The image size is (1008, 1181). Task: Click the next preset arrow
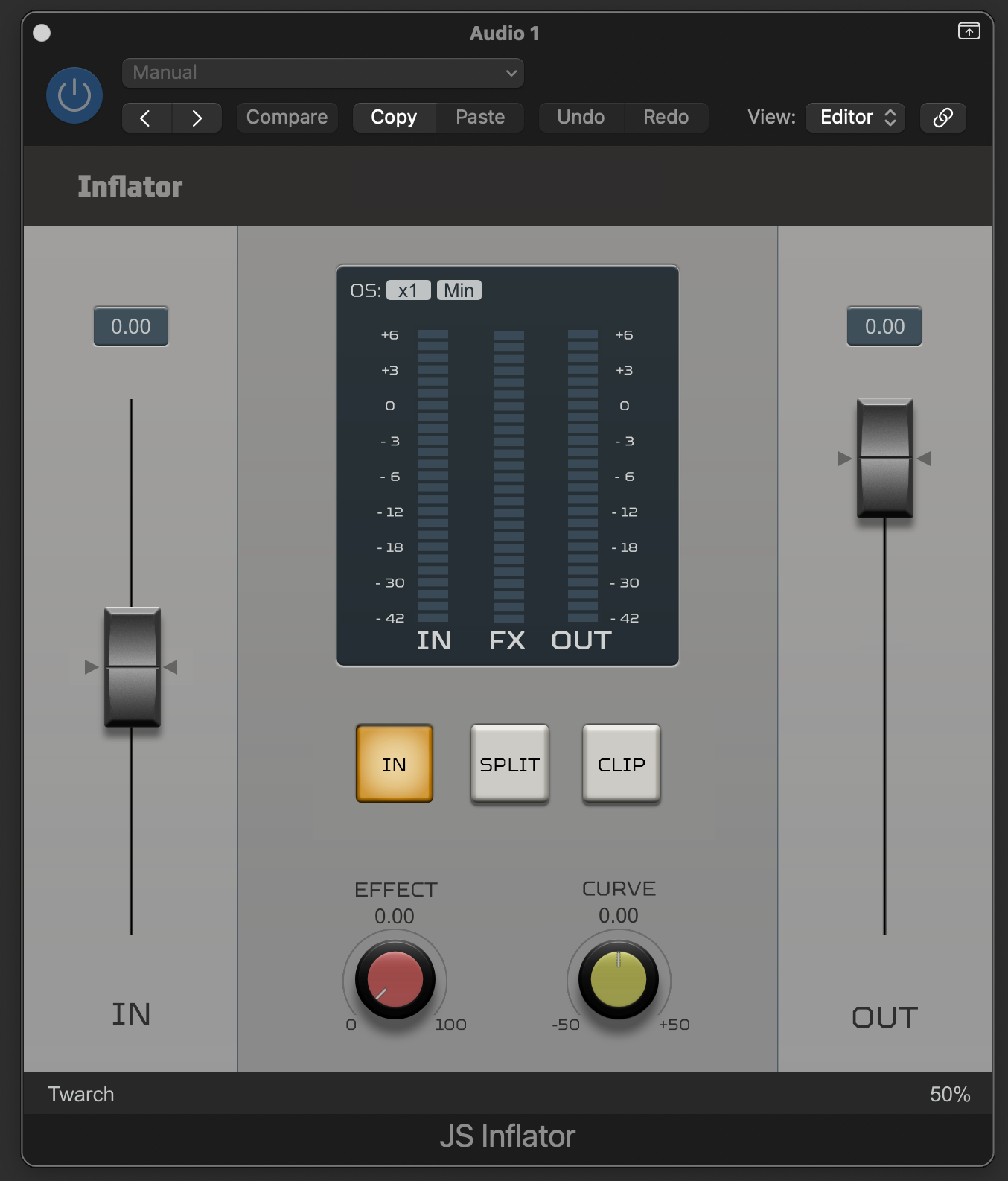tap(197, 118)
